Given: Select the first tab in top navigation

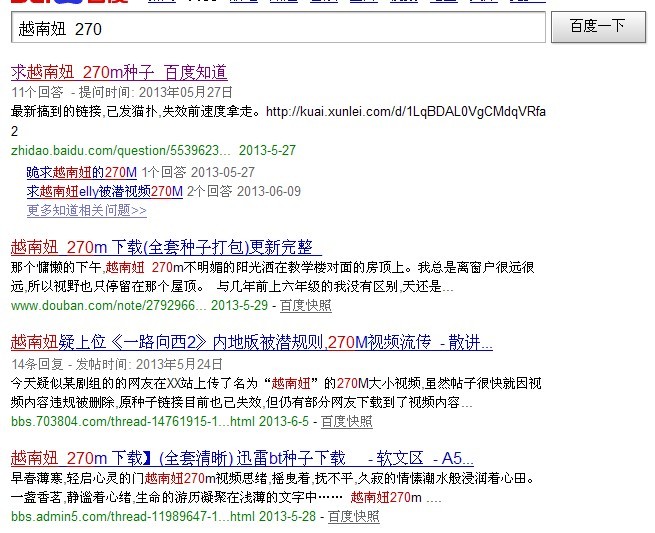Looking at the screenshot, I should 160,3.
